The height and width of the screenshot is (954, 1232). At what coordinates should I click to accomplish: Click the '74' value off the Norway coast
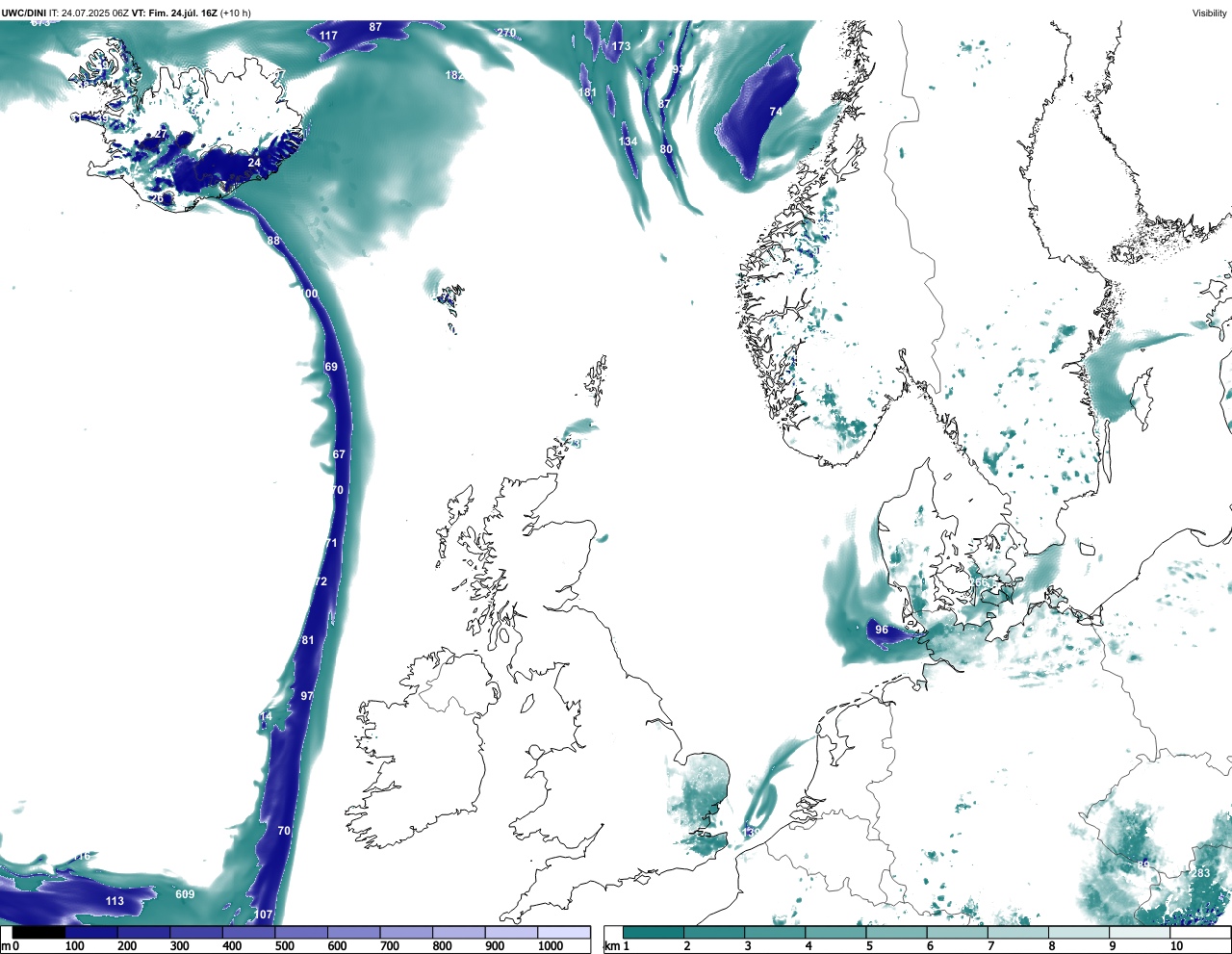point(776,112)
